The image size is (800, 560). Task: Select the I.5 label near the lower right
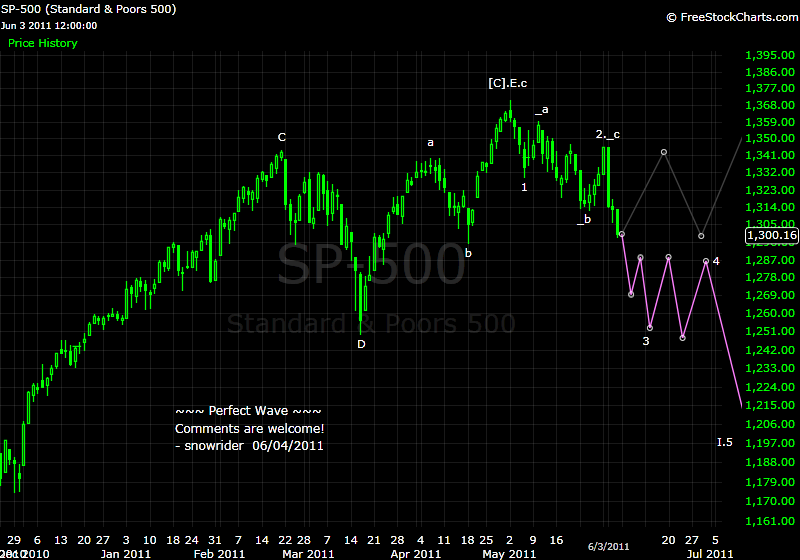click(724, 442)
